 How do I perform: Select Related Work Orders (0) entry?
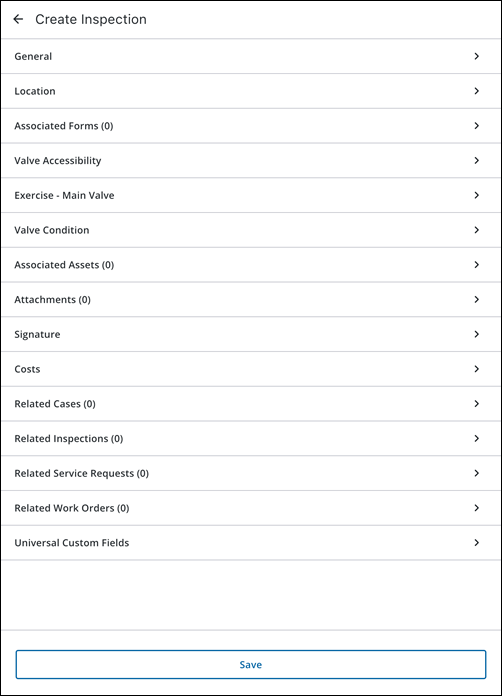(251, 508)
